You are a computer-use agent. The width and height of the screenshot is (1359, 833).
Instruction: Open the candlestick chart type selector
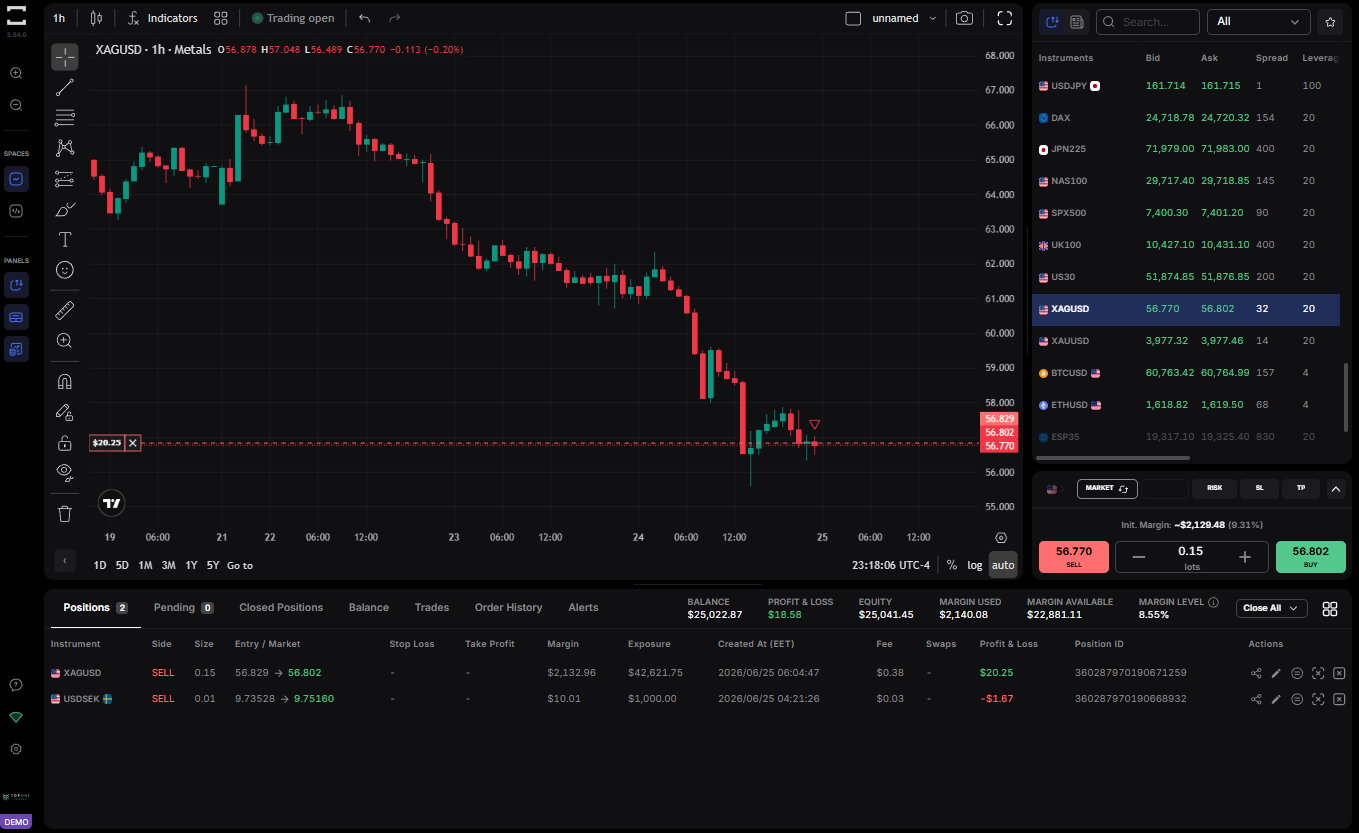tap(96, 18)
